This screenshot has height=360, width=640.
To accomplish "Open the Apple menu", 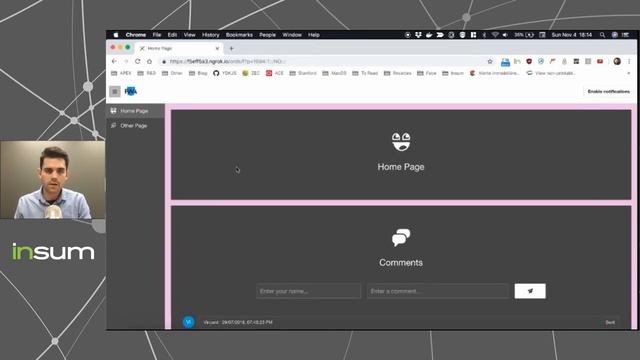I will click(x=116, y=35).
